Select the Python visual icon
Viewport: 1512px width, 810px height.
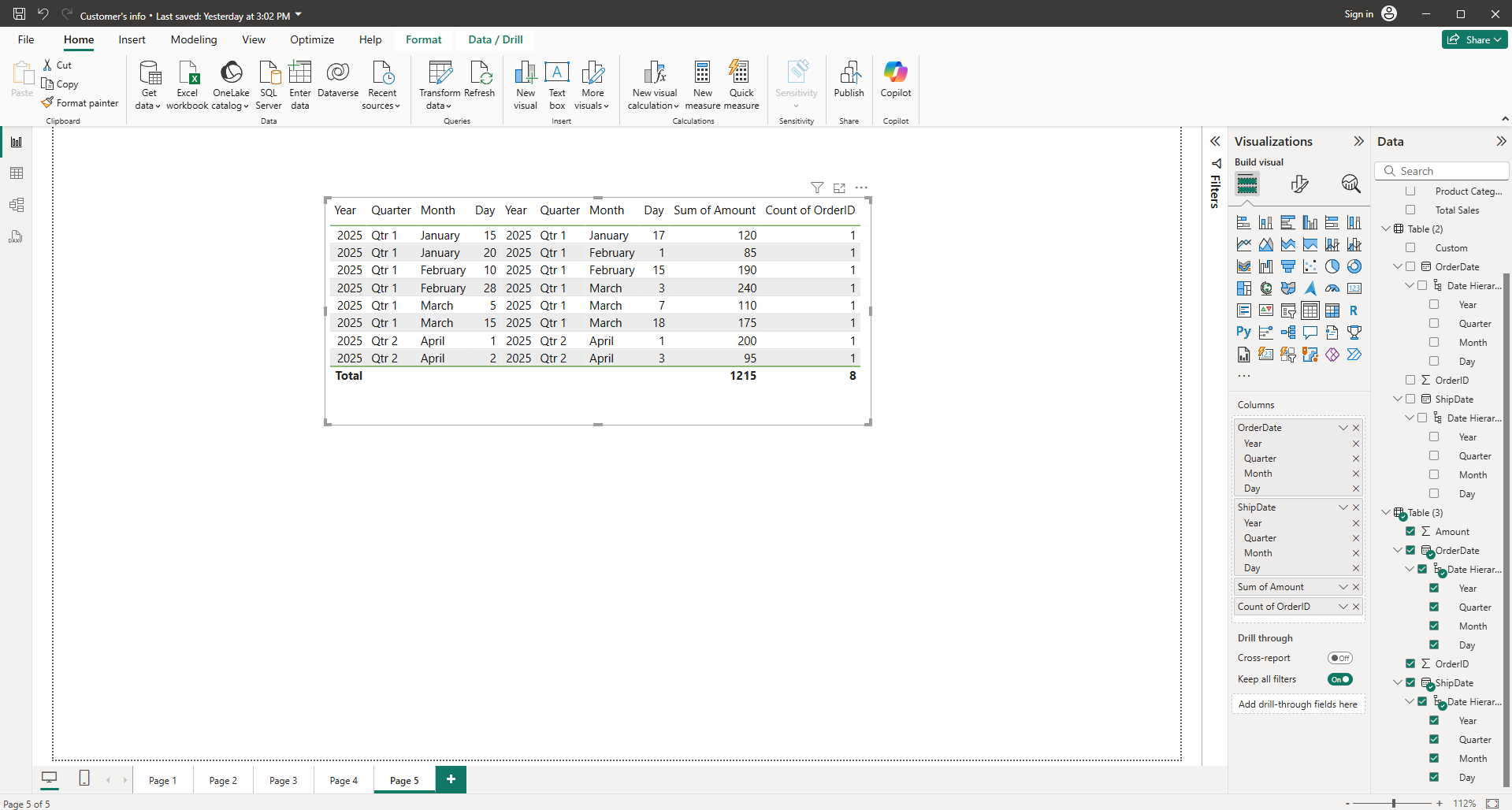tap(1243, 333)
